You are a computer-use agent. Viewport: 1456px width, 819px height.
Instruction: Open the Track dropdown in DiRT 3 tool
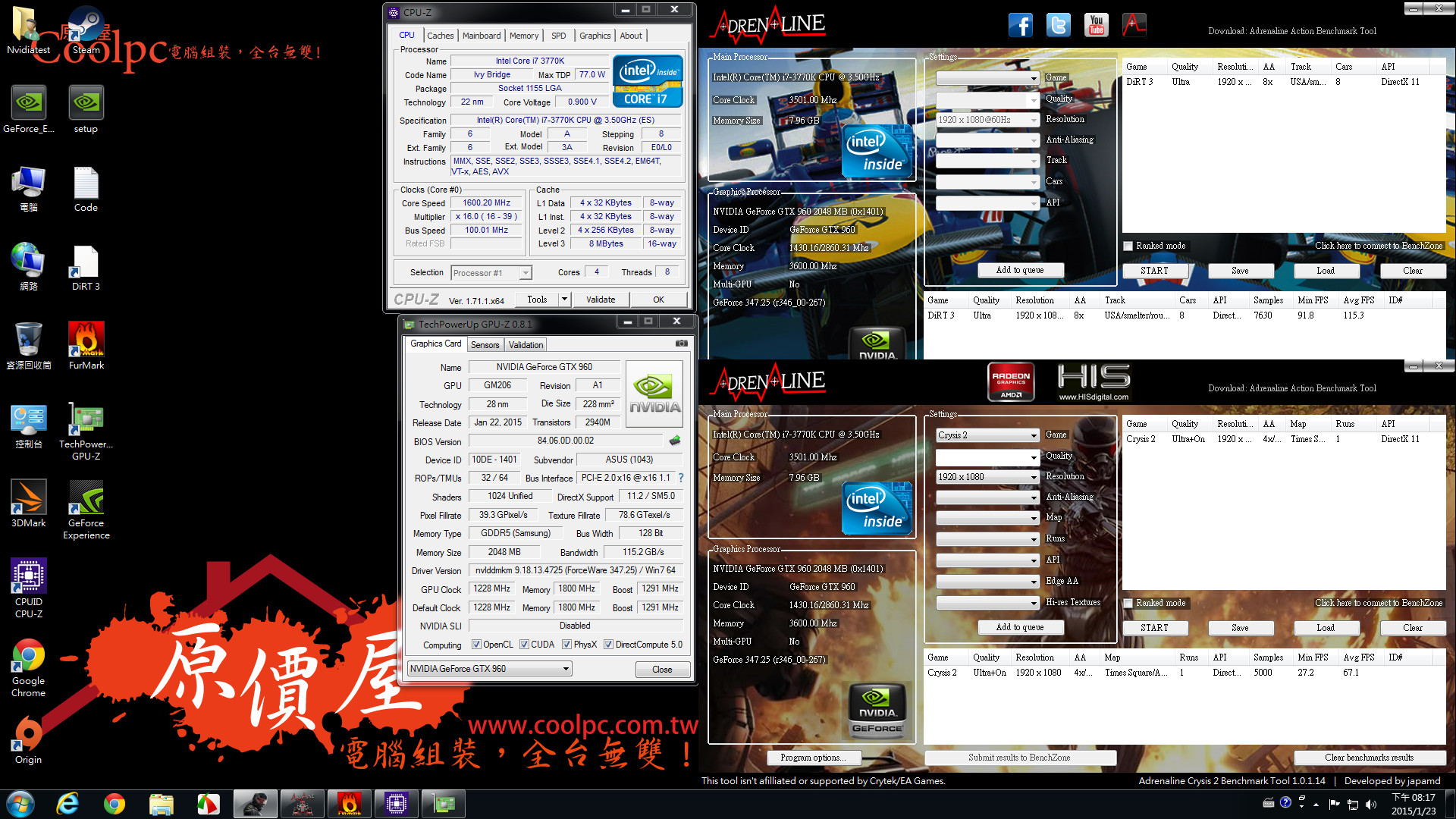(987, 161)
